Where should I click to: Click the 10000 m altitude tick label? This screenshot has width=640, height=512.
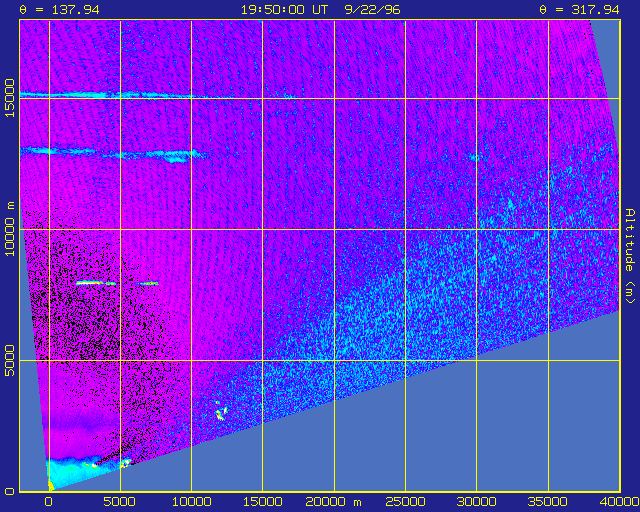pyautogui.click(x=9, y=228)
